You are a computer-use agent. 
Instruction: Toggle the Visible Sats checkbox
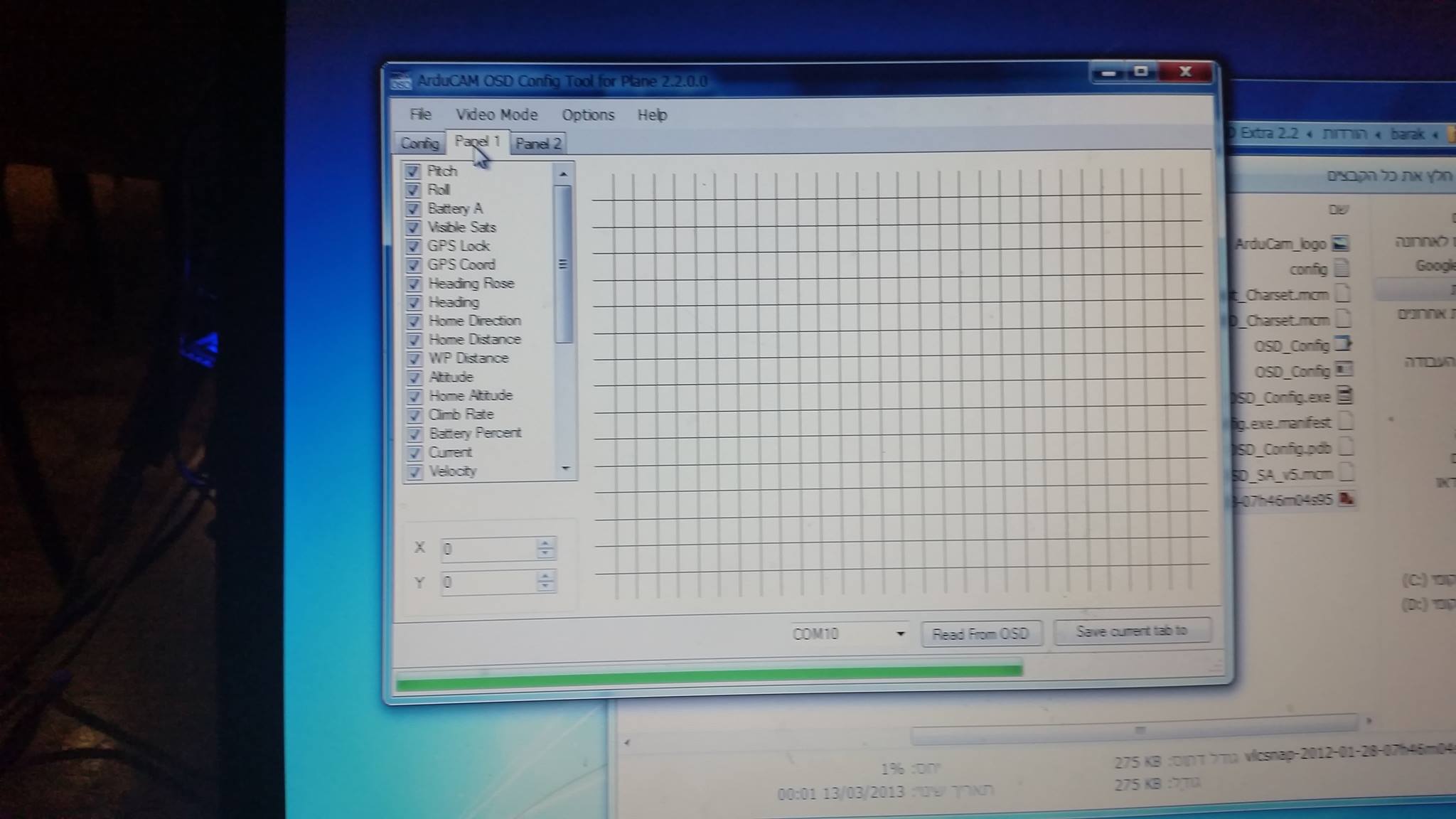[x=412, y=227]
